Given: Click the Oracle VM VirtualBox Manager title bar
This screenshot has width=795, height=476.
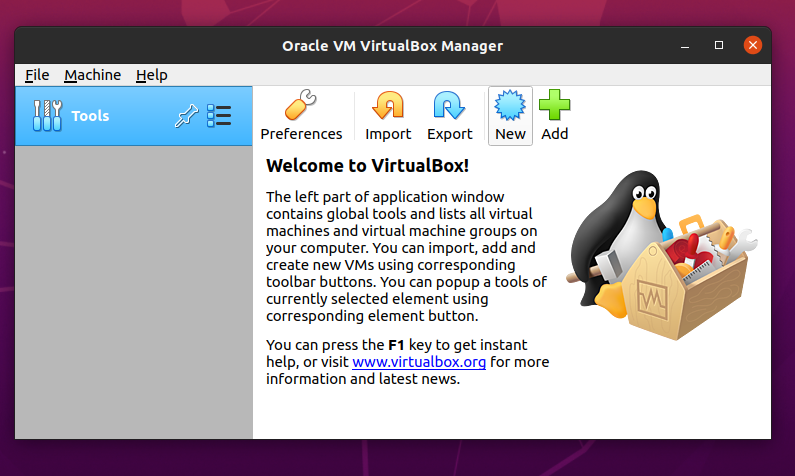Looking at the screenshot, I should coord(392,46).
